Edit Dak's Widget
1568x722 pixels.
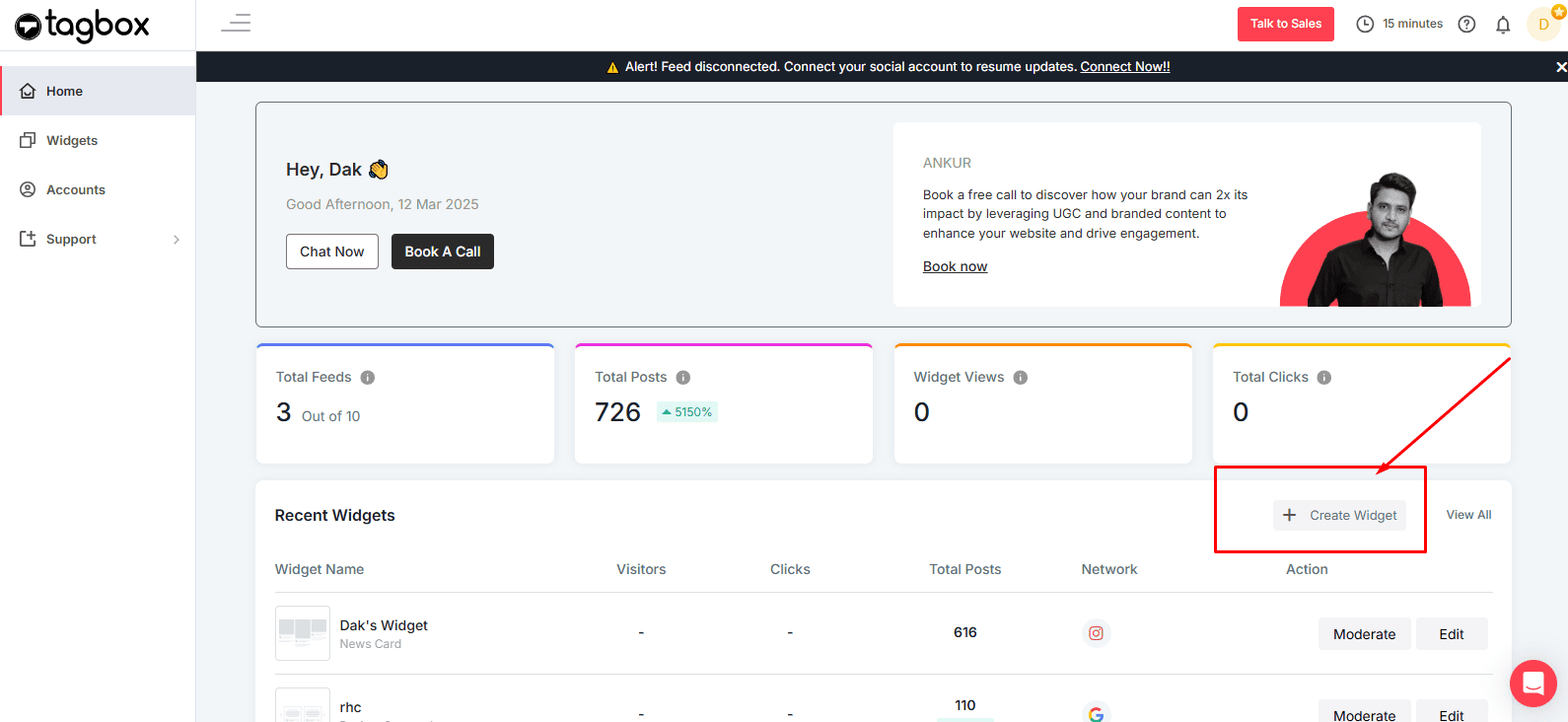[x=1452, y=634]
